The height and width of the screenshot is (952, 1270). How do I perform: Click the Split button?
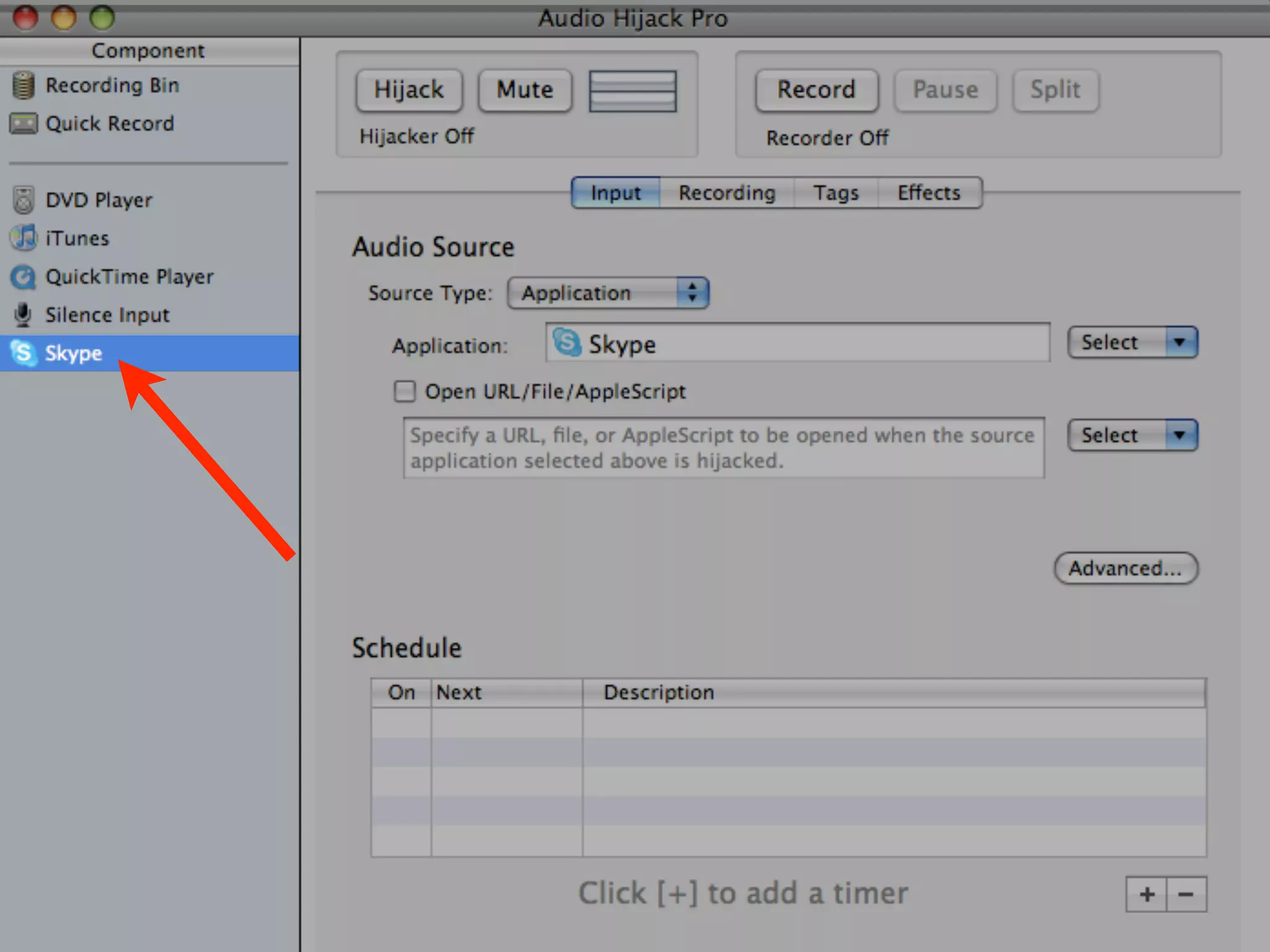click(x=1055, y=90)
